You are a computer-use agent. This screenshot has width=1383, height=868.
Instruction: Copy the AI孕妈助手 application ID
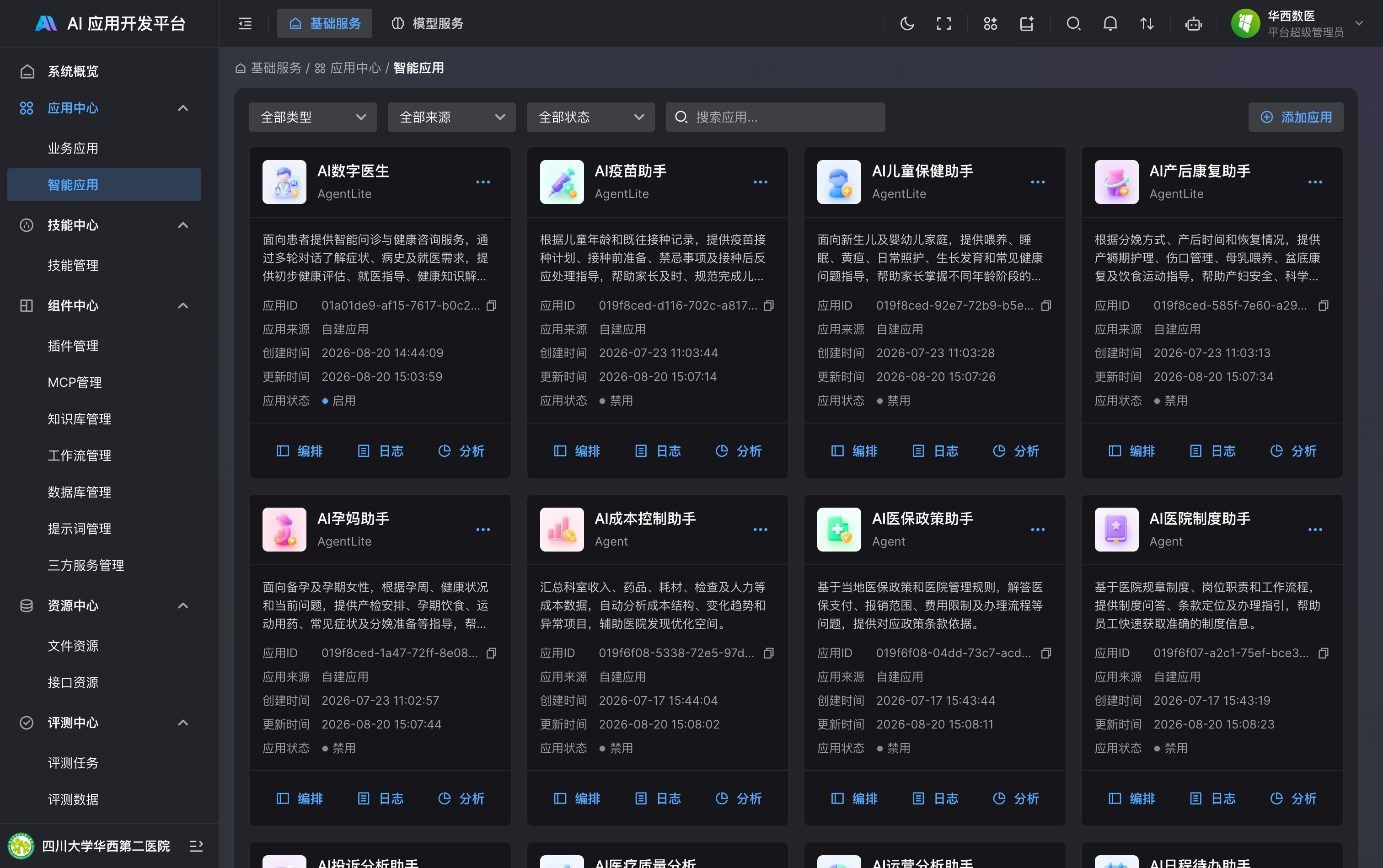[x=492, y=653]
